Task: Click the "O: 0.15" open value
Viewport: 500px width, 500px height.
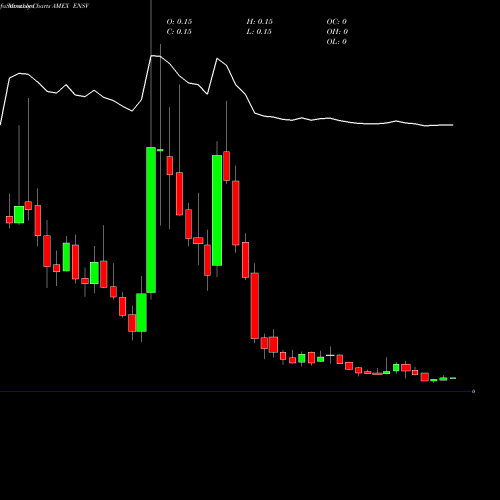Action: click(179, 22)
